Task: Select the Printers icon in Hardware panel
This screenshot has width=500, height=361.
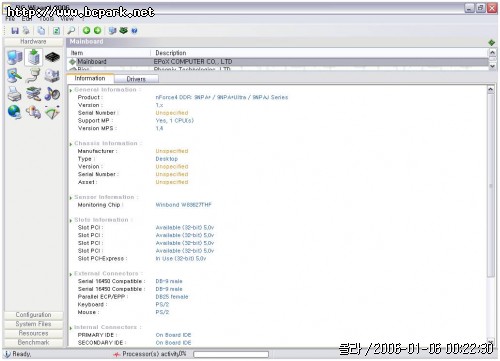Action: (x=15, y=94)
